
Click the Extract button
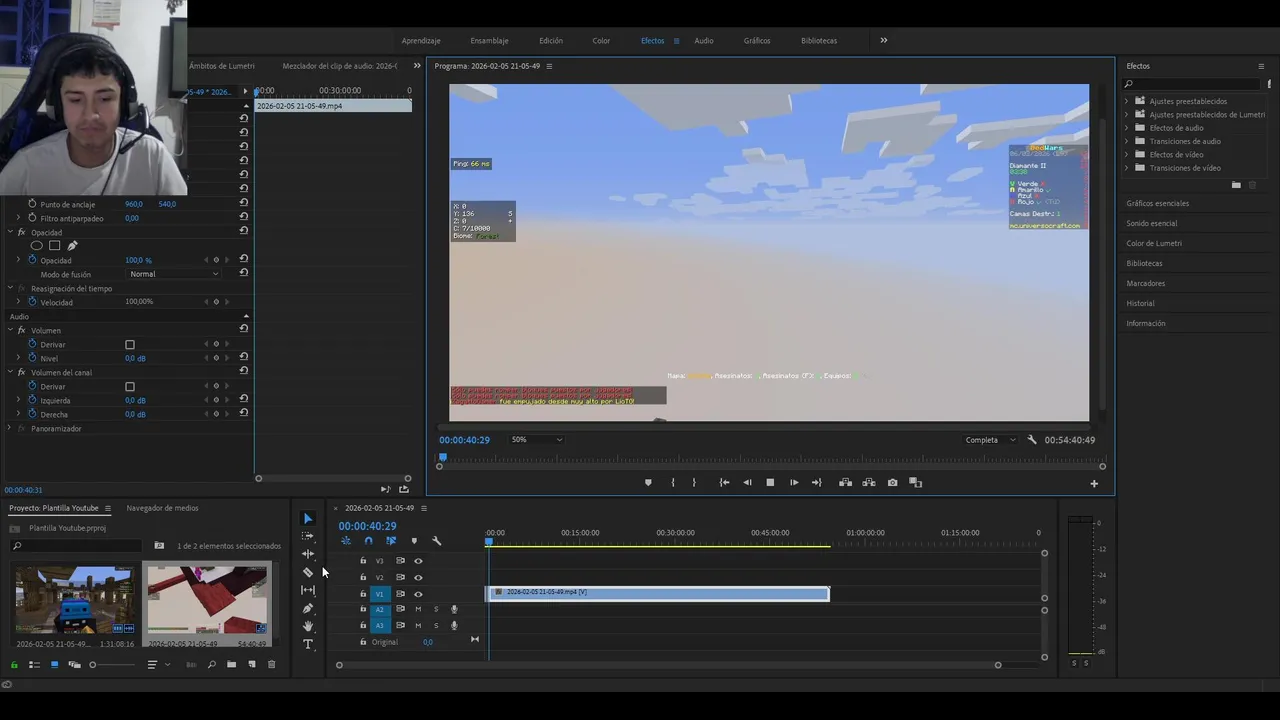click(868, 483)
